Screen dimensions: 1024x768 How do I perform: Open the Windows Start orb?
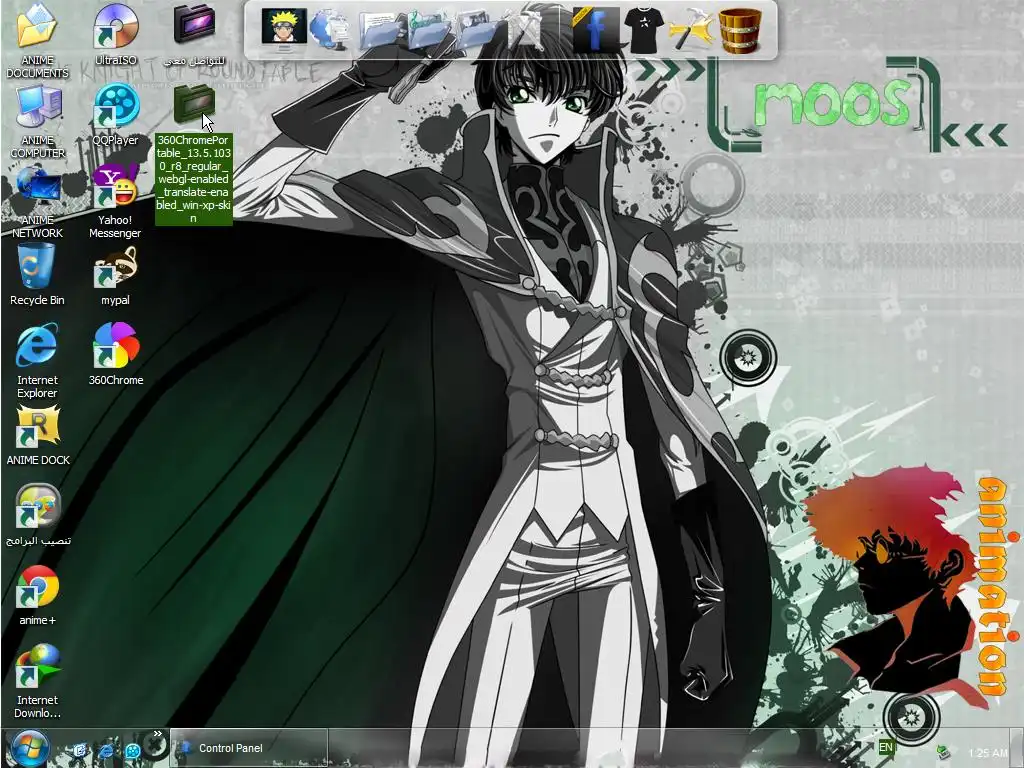[x=29, y=748]
